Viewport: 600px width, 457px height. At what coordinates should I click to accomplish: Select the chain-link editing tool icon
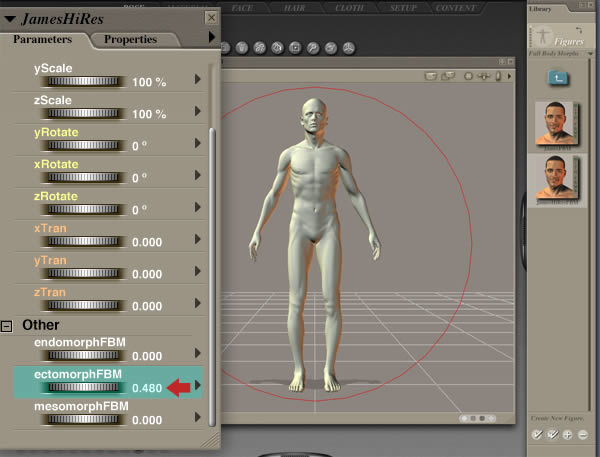[259, 48]
